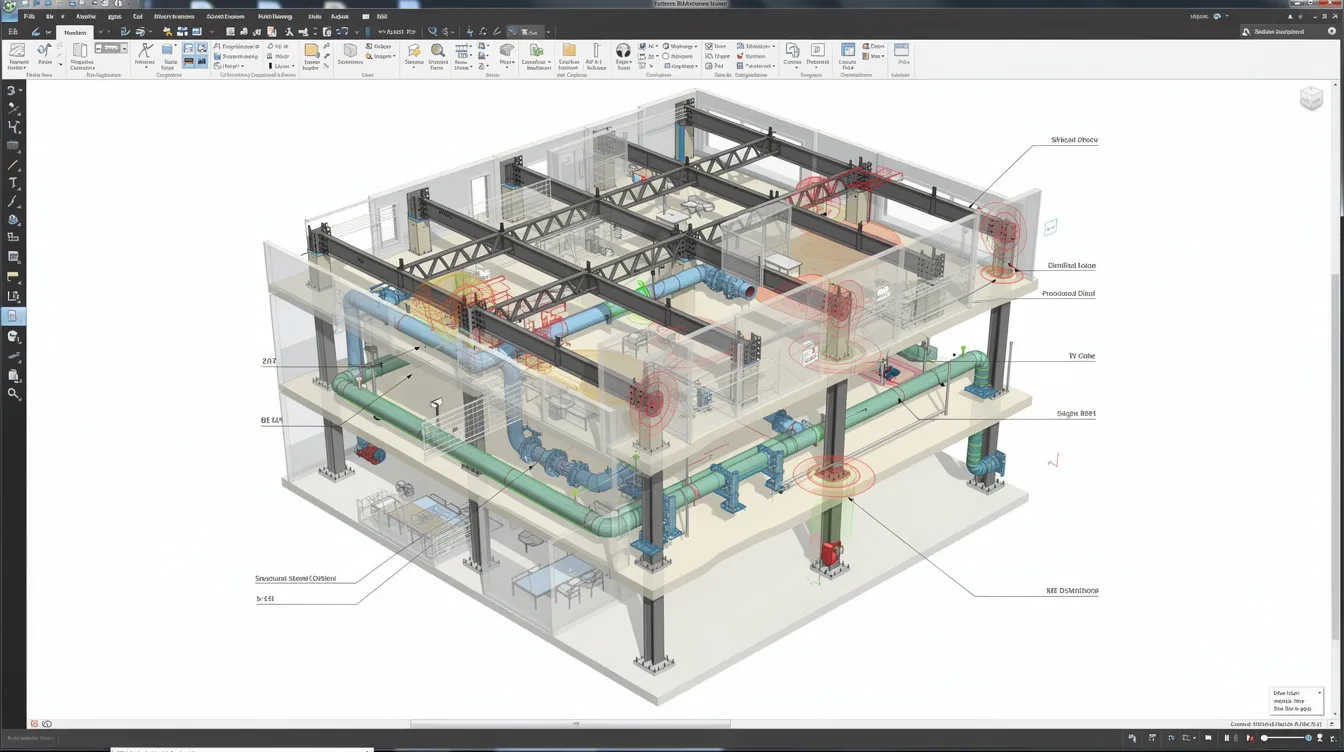Click the sign-in search field at top right
Screen dimensions: 1344x752
1289,32
